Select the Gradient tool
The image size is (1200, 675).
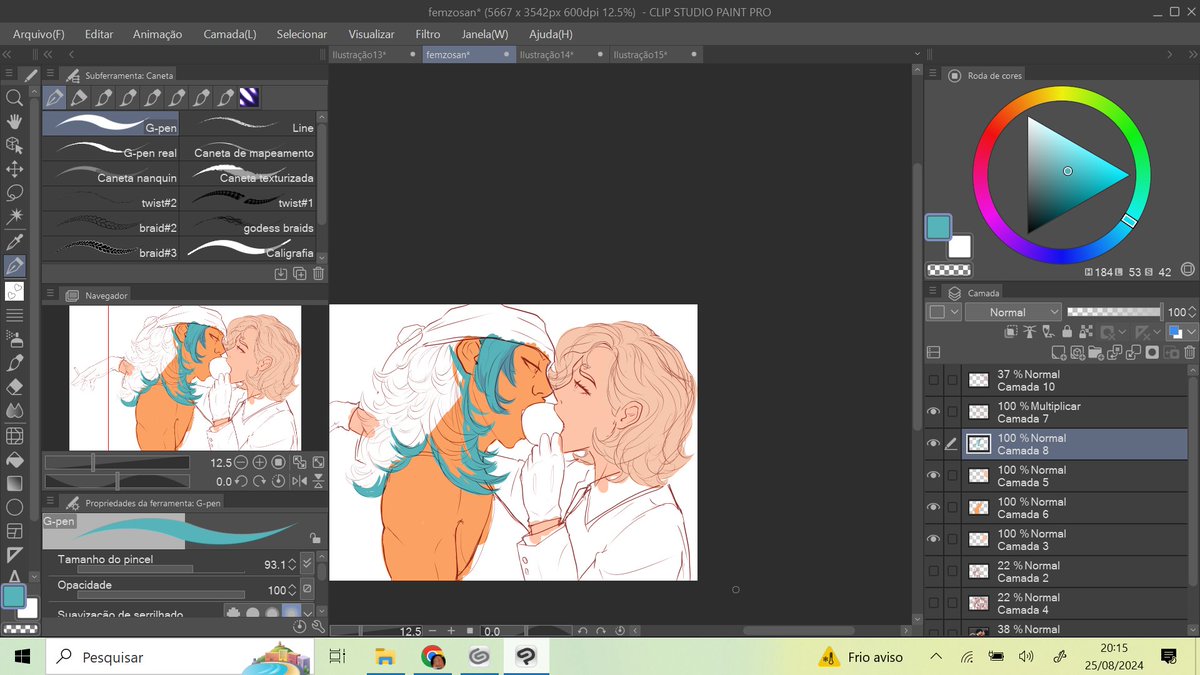point(14,483)
